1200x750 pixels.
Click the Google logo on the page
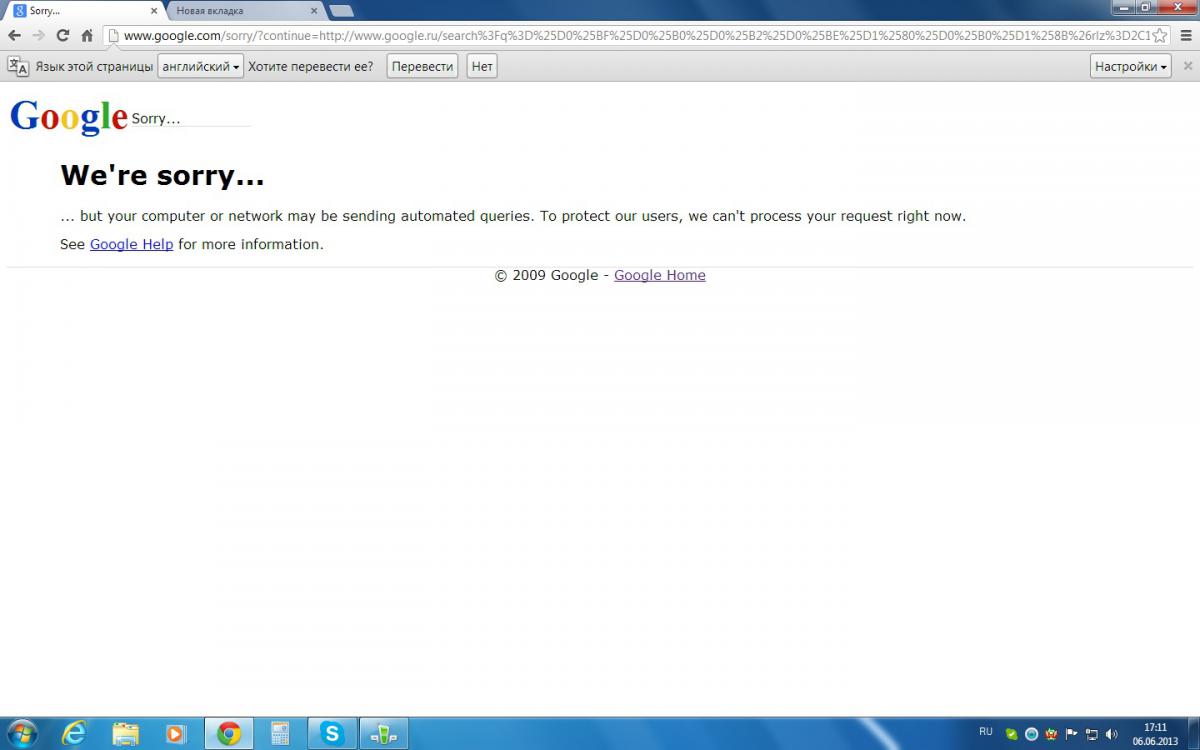(68, 116)
